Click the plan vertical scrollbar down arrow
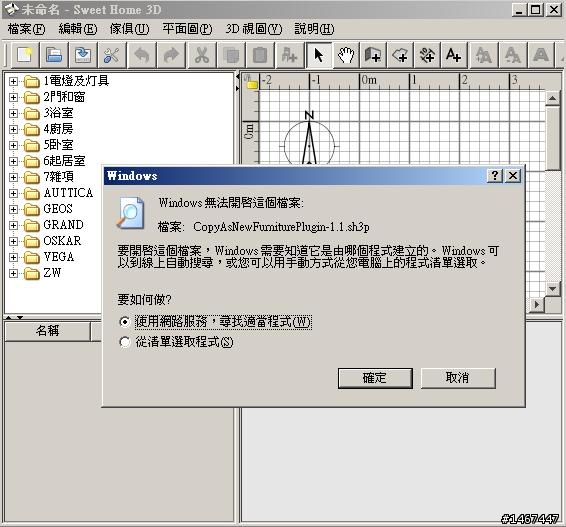 tap(552, 289)
